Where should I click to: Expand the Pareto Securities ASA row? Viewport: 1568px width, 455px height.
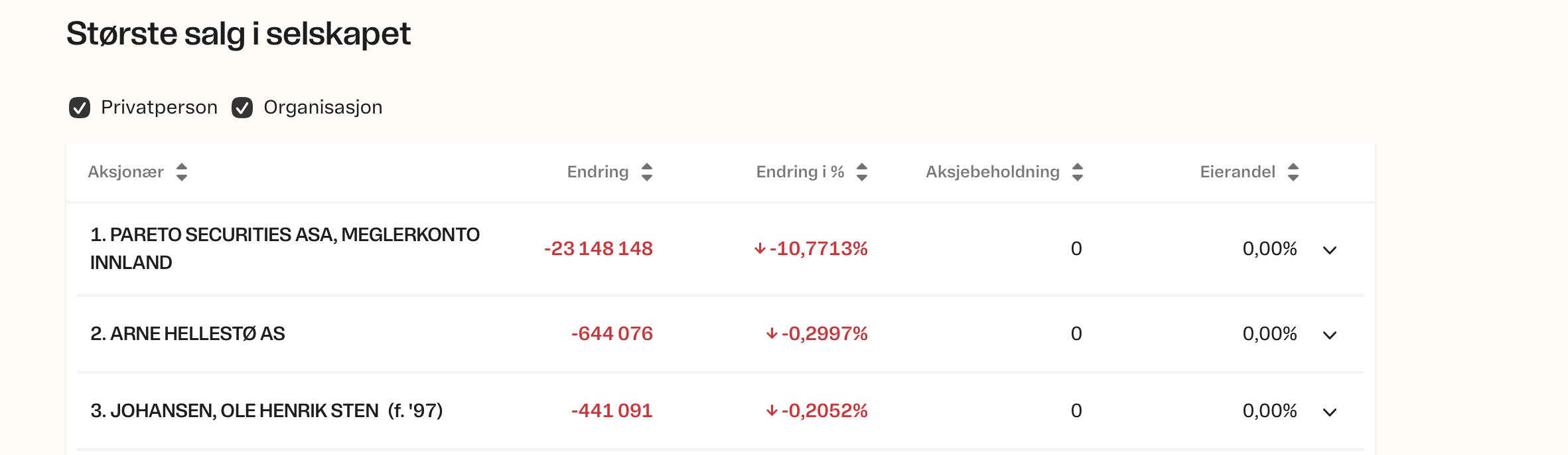click(x=1329, y=250)
